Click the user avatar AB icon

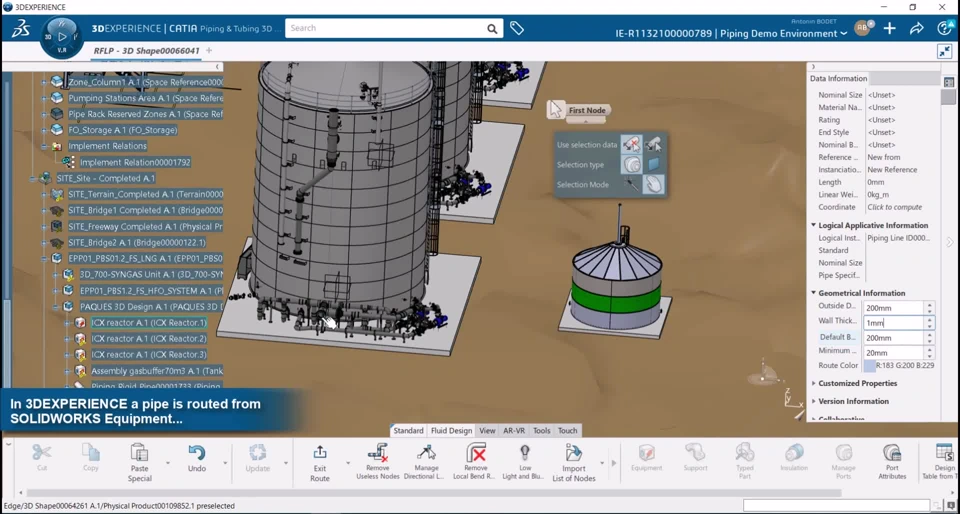tap(863, 28)
